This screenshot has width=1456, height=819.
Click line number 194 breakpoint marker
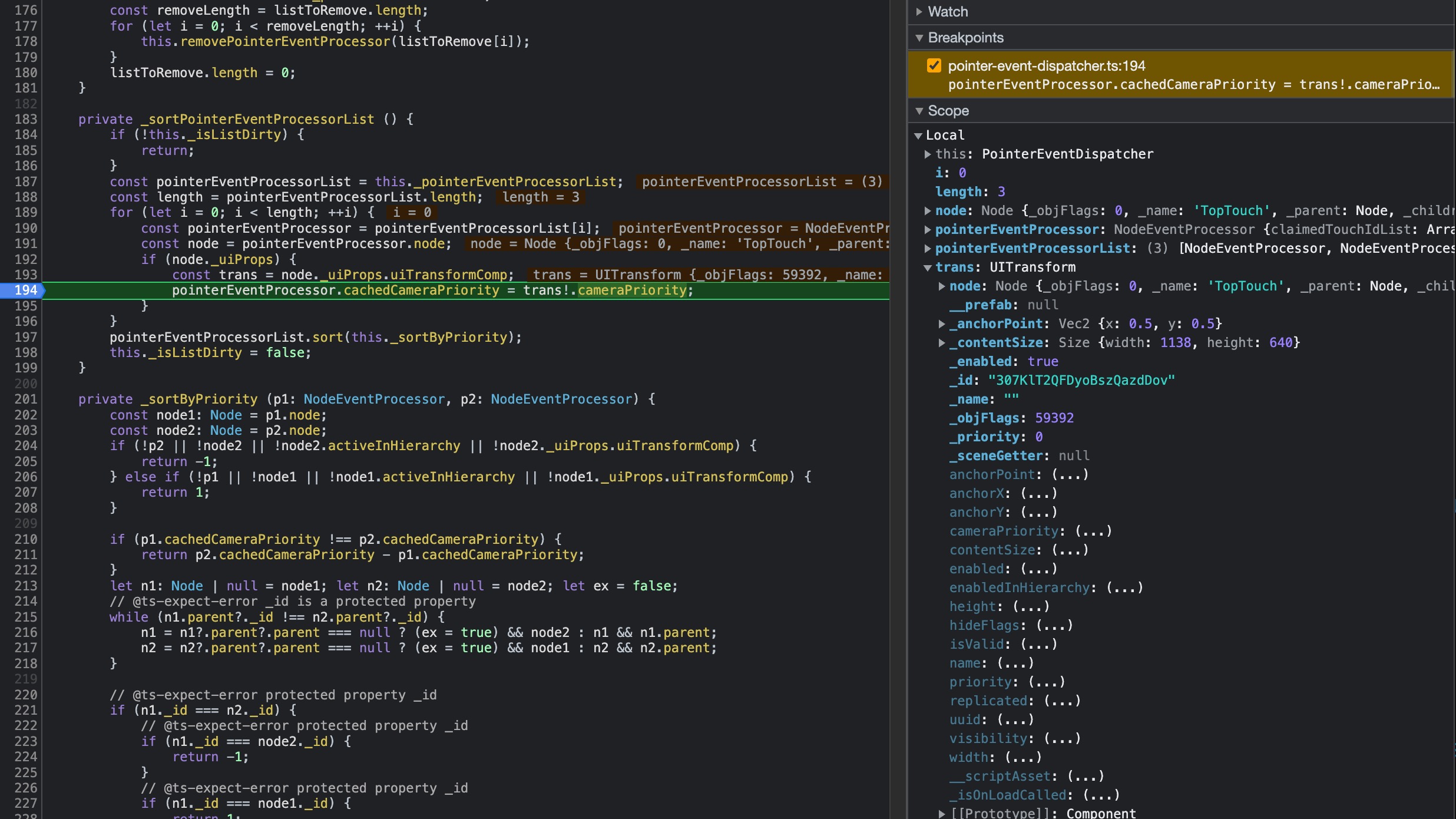coord(25,290)
